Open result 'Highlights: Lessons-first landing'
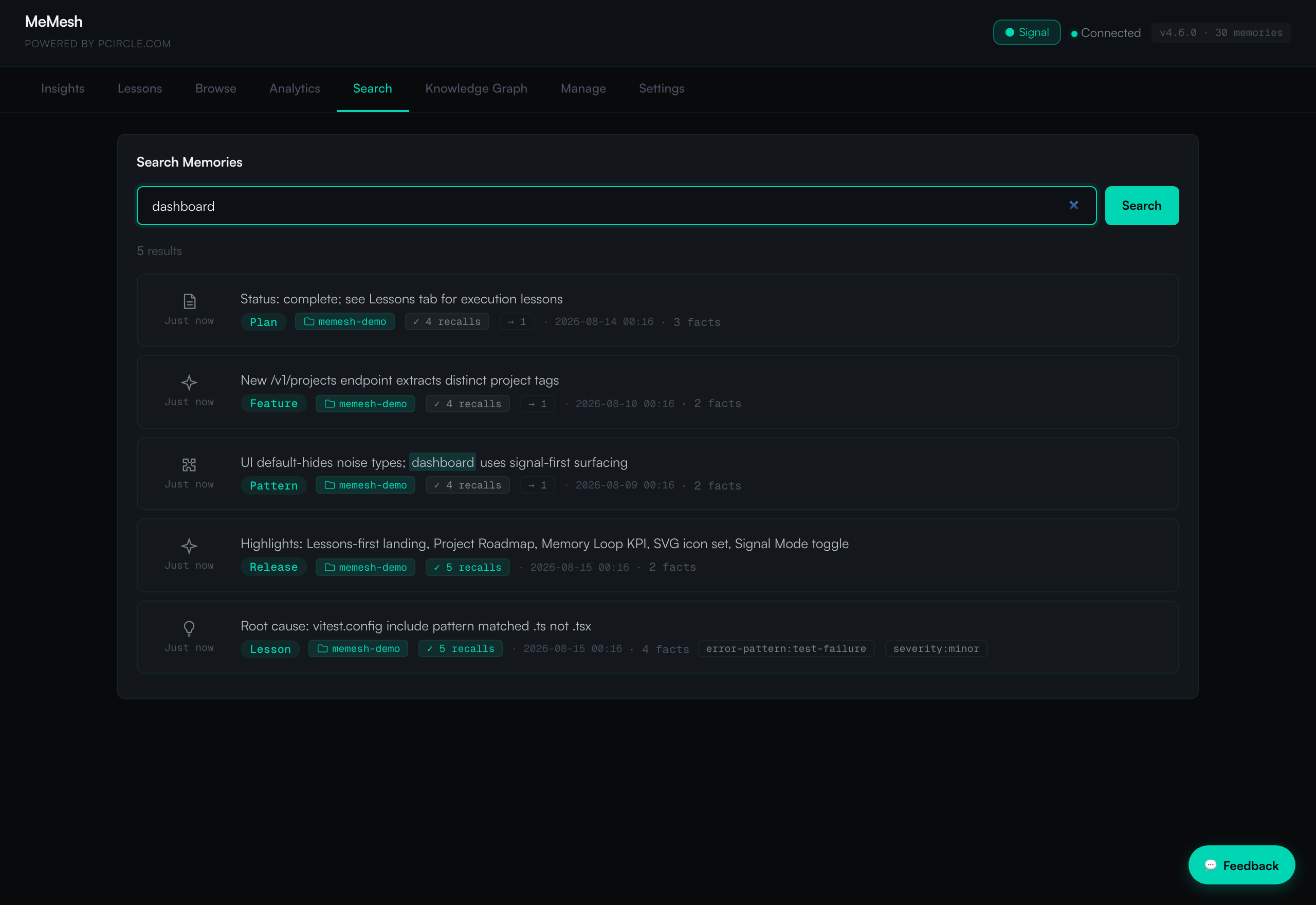 point(657,555)
